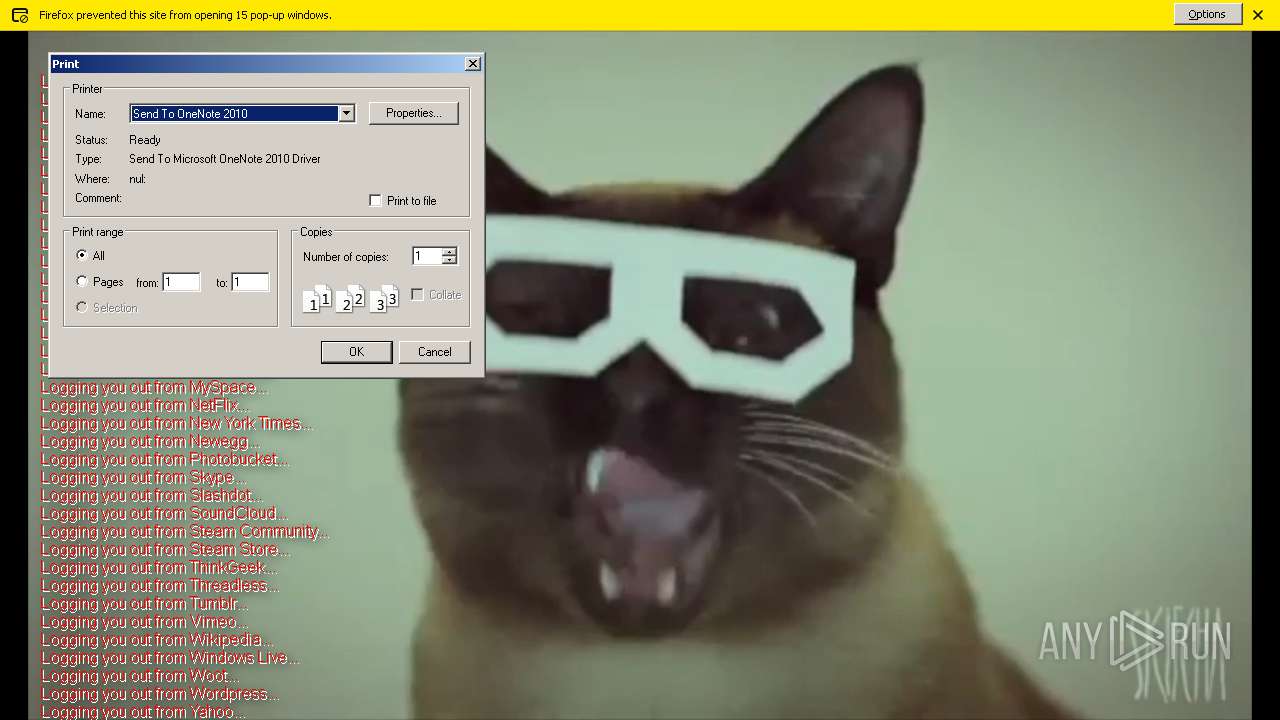Increase number of copies with up arrow
Screen dimensions: 1280x720
(x=449, y=251)
